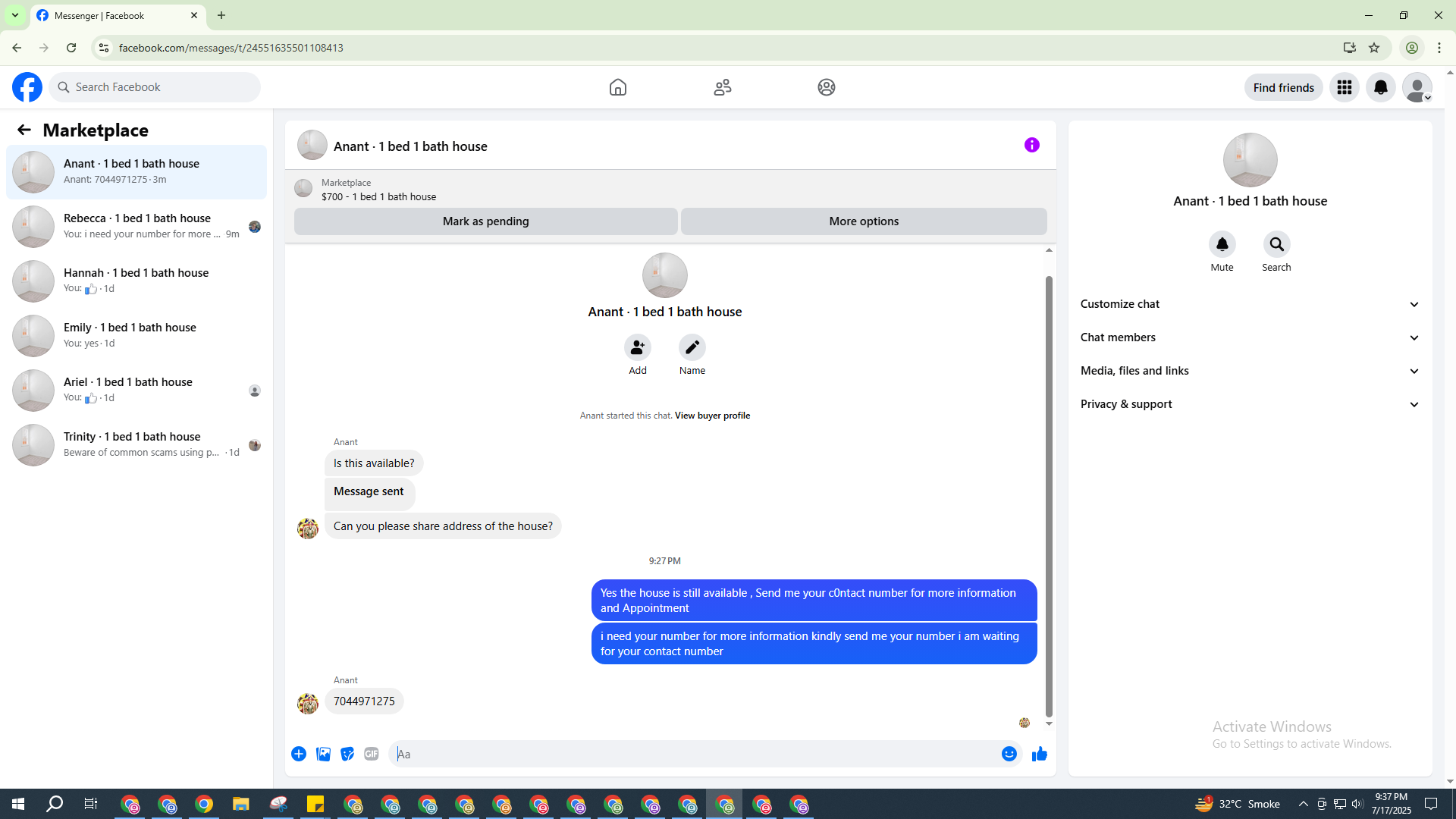This screenshot has height=819, width=1456.
Task: Choose a sticker in the composer
Action: tap(347, 754)
